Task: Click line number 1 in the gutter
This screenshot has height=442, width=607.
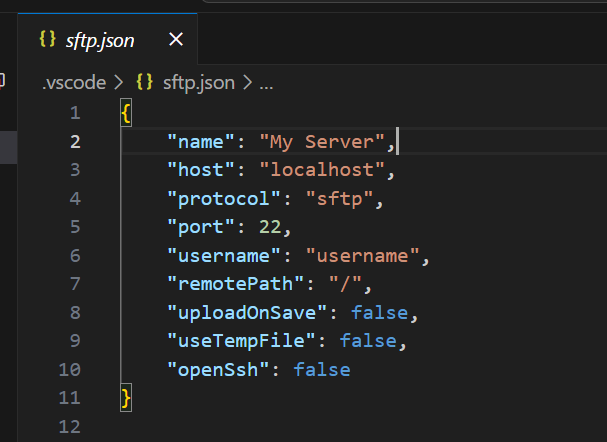Action: 75,113
